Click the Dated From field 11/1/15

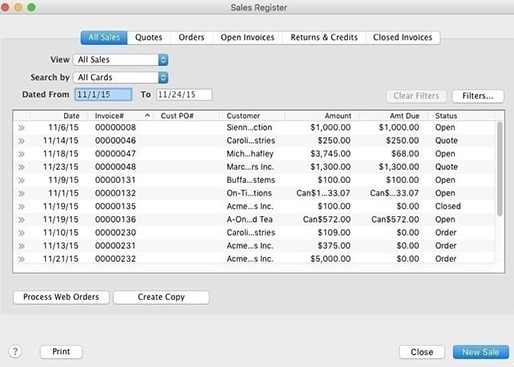tap(103, 95)
